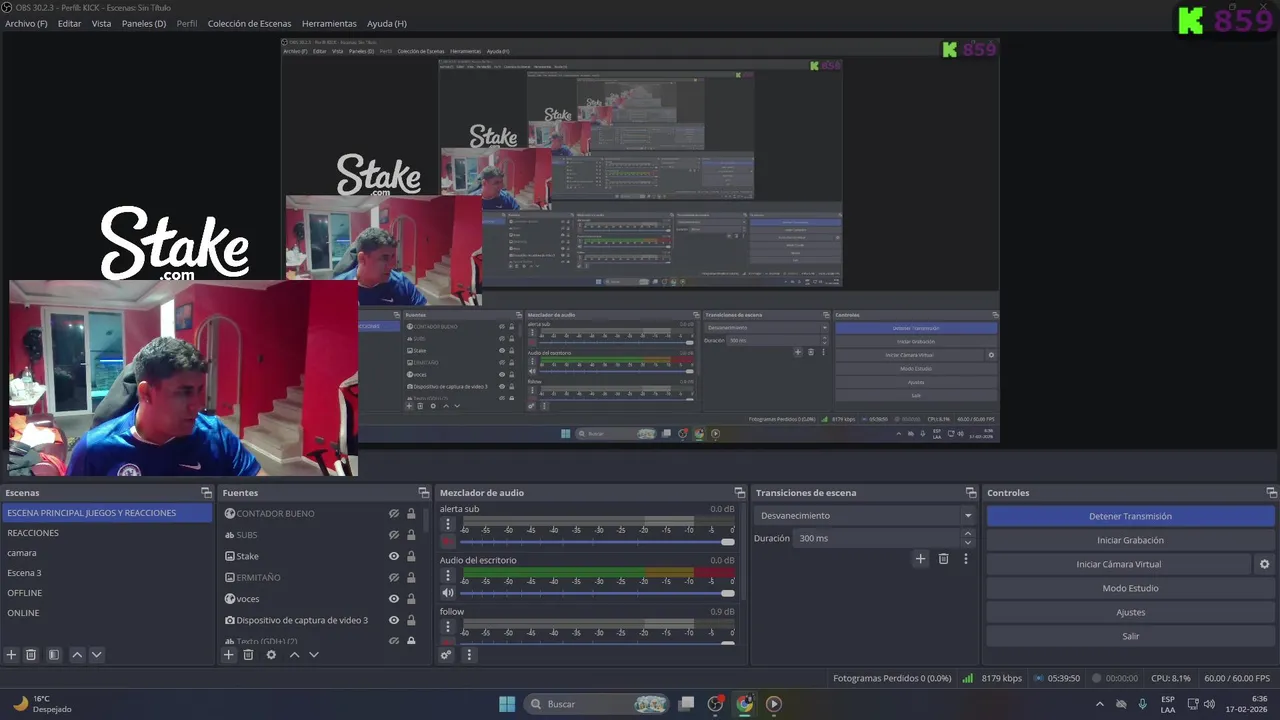Delete transition with the trash icon
This screenshot has width=1280, height=720.
point(943,559)
